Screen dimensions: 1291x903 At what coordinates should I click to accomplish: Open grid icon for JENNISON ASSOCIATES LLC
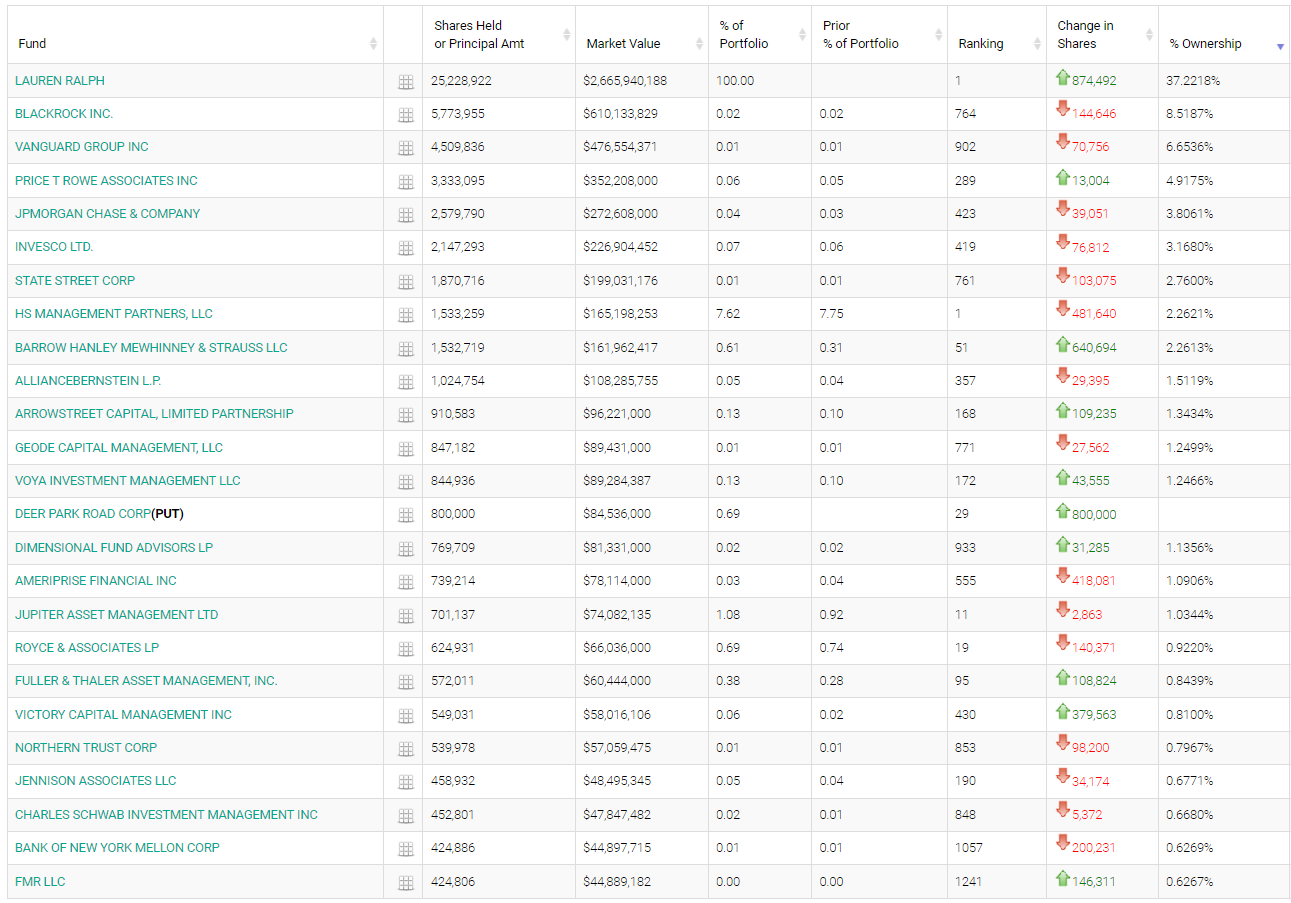click(405, 782)
